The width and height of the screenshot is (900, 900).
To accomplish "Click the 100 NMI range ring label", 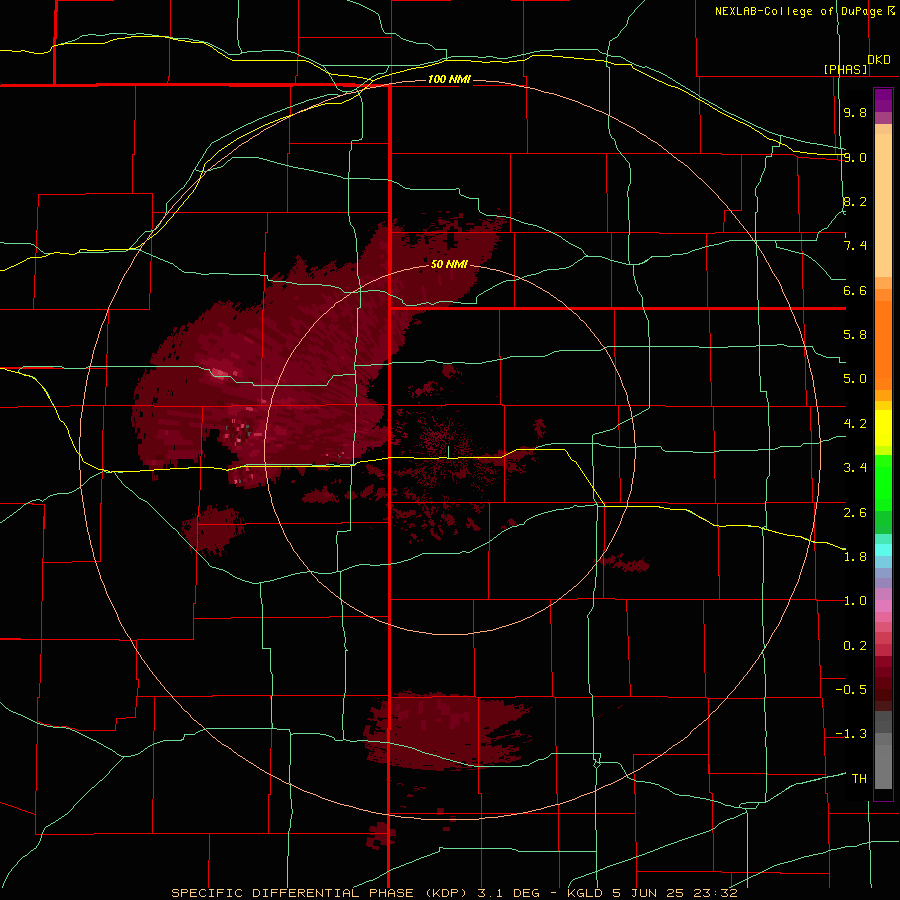I will tap(449, 79).
